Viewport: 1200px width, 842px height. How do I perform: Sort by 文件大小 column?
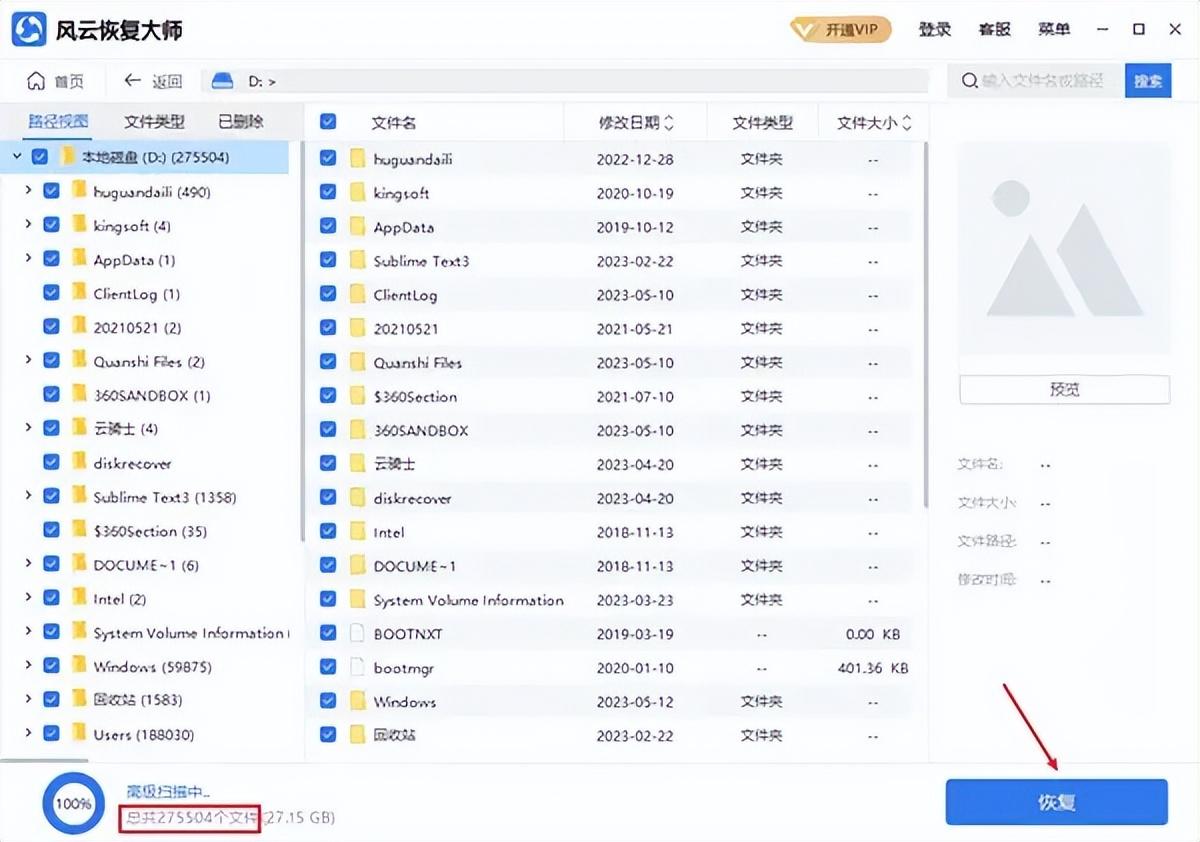click(x=875, y=123)
